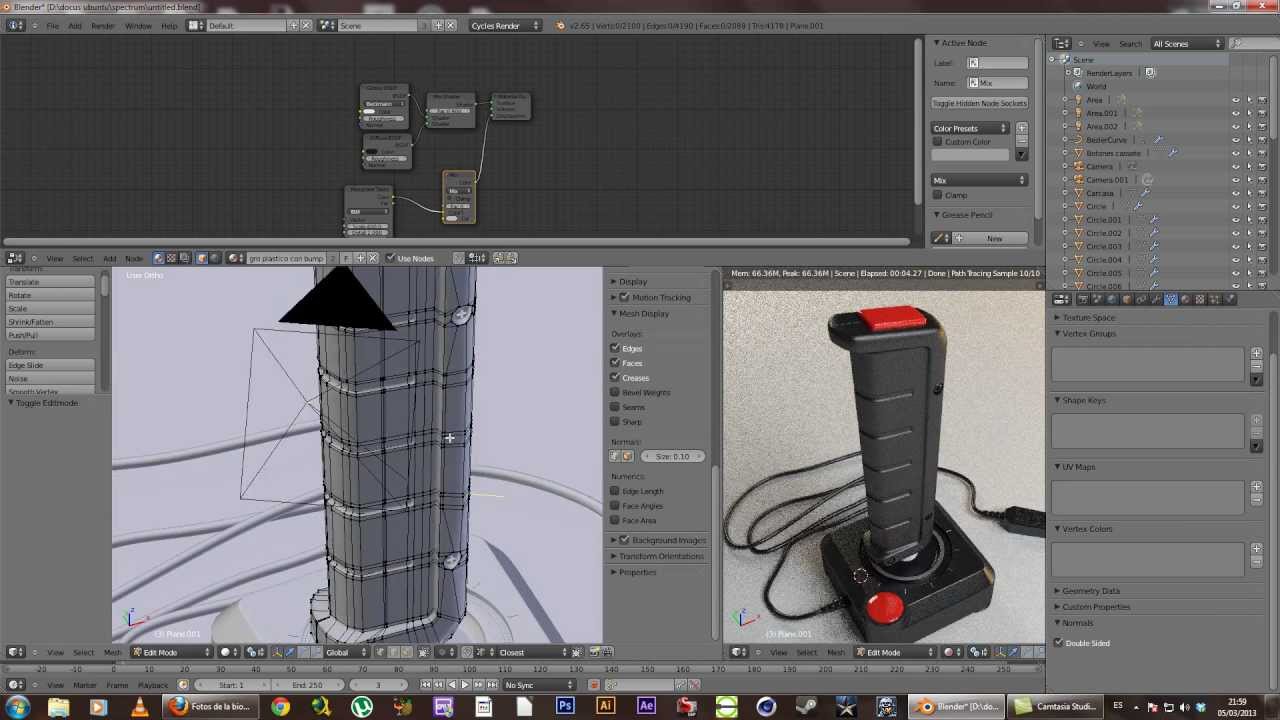
Task: Click the Carcasa mesh icon in outliner
Action: point(1078,193)
